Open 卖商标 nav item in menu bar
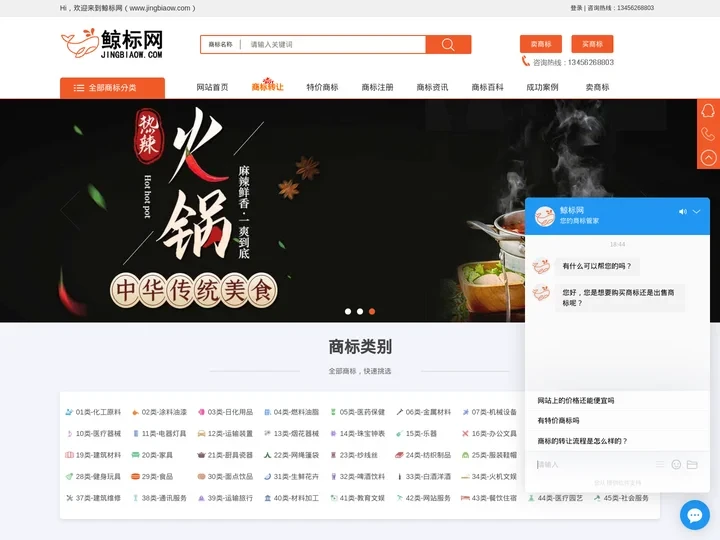Screen dimensions: 720x540 pos(597,87)
